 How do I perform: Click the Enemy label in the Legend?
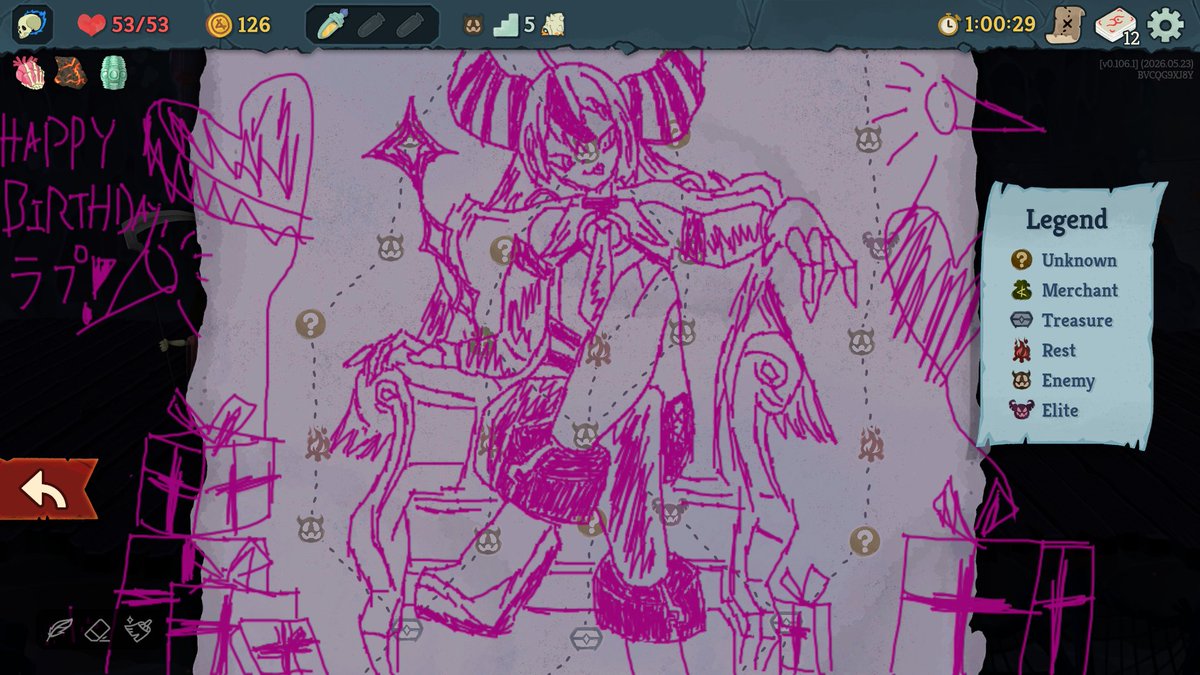coord(1068,380)
